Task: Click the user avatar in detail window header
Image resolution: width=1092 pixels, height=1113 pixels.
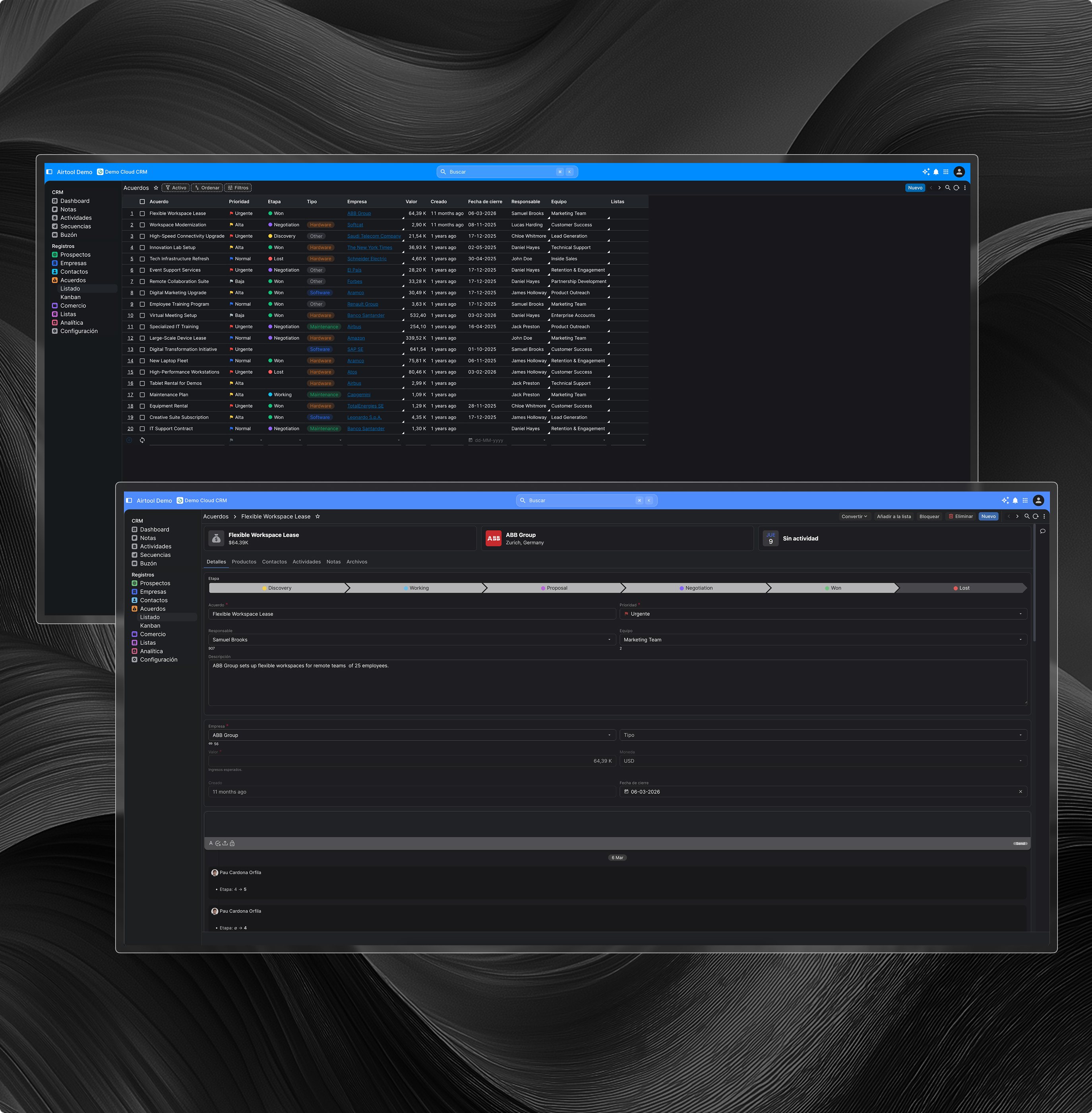Action: click(x=1038, y=500)
